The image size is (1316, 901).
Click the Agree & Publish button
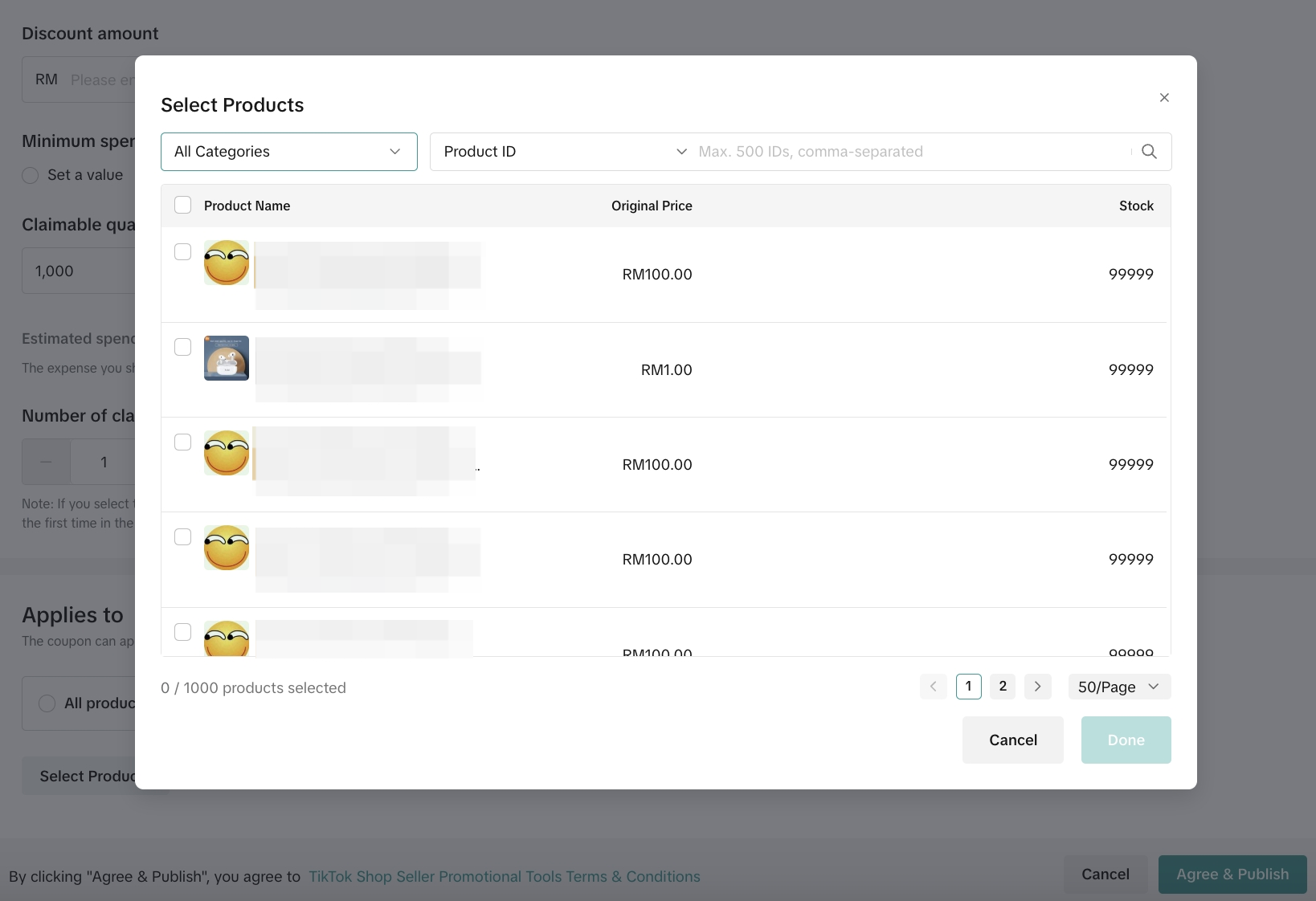[x=1232, y=874]
